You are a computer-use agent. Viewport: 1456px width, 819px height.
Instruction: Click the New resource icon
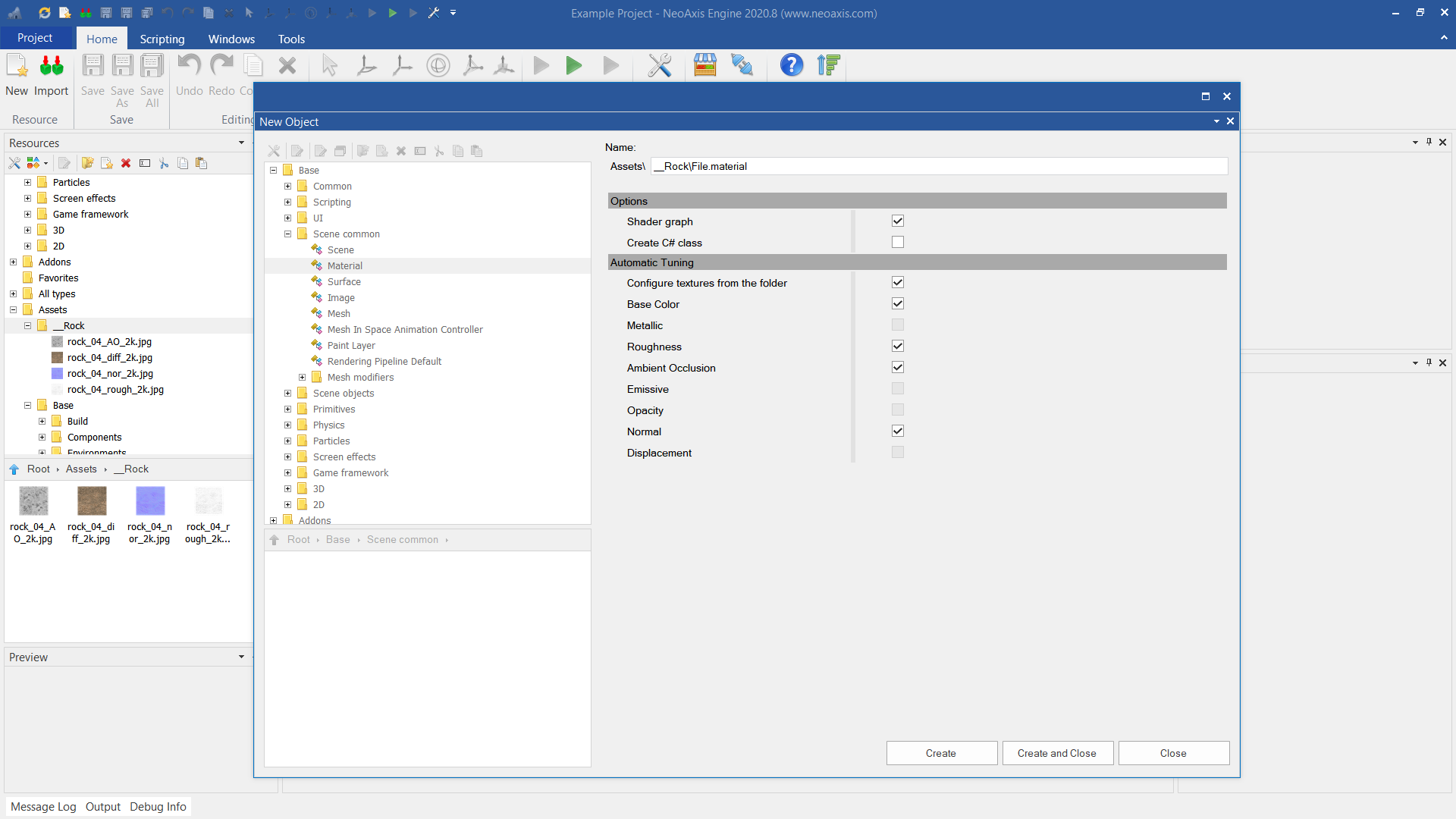17,67
